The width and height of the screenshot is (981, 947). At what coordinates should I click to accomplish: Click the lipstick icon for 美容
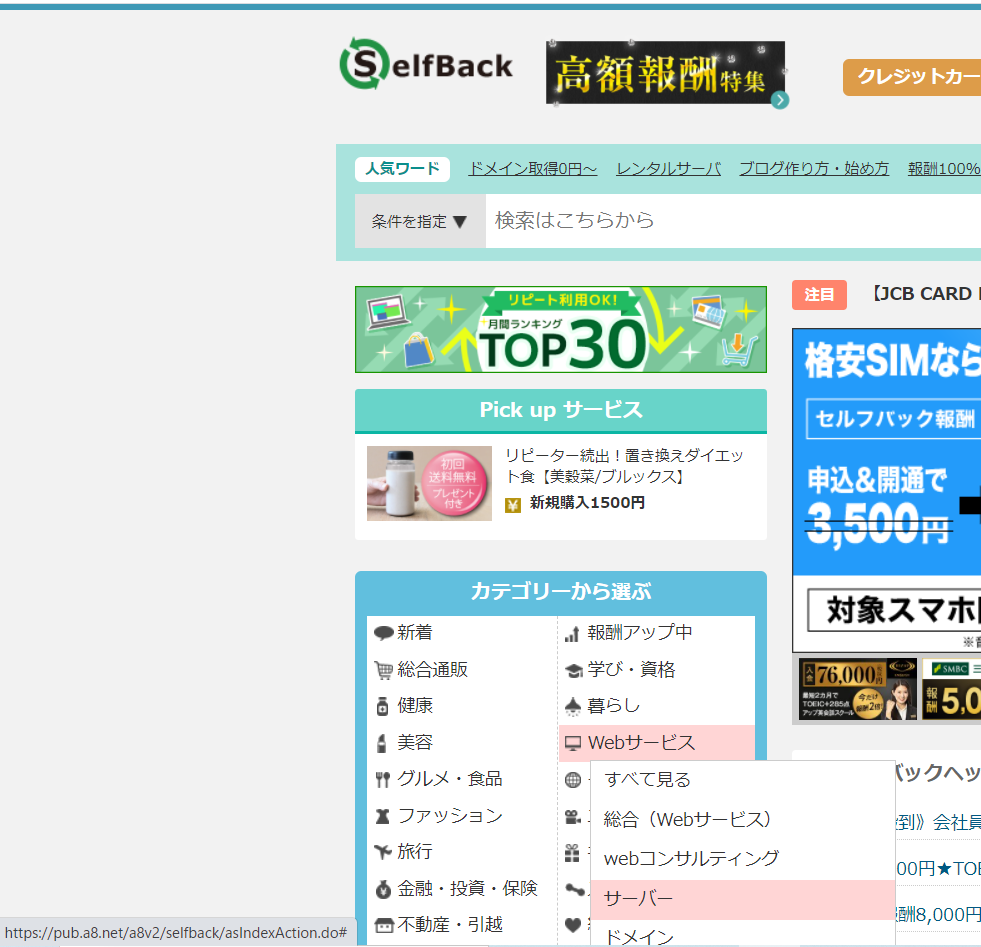click(382, 743)
